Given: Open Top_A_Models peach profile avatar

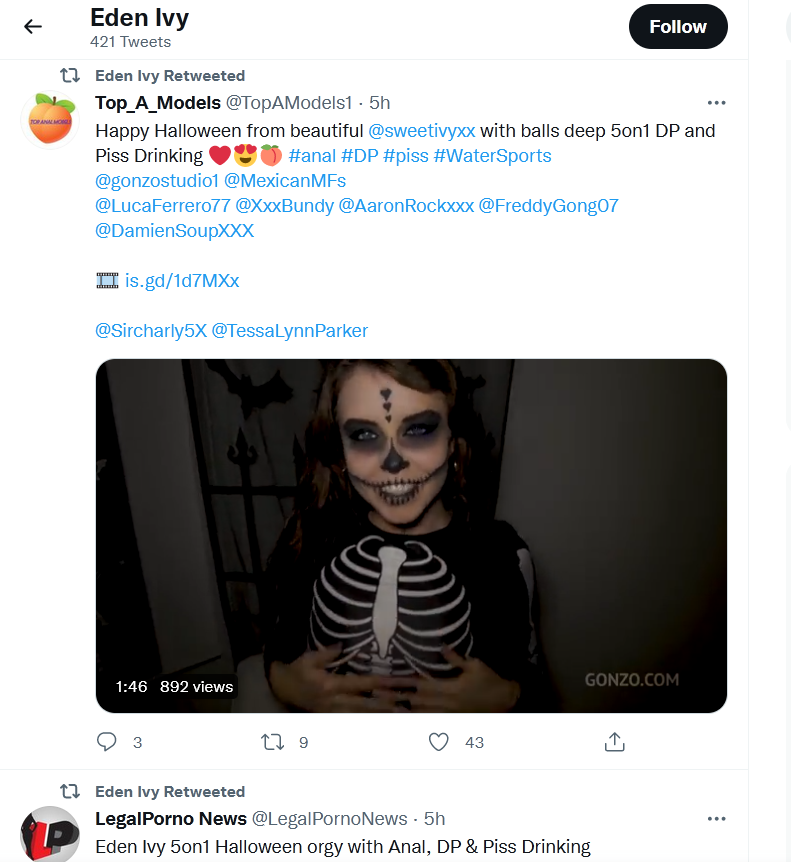Looking at the screenshot, I should click(50, 120).
